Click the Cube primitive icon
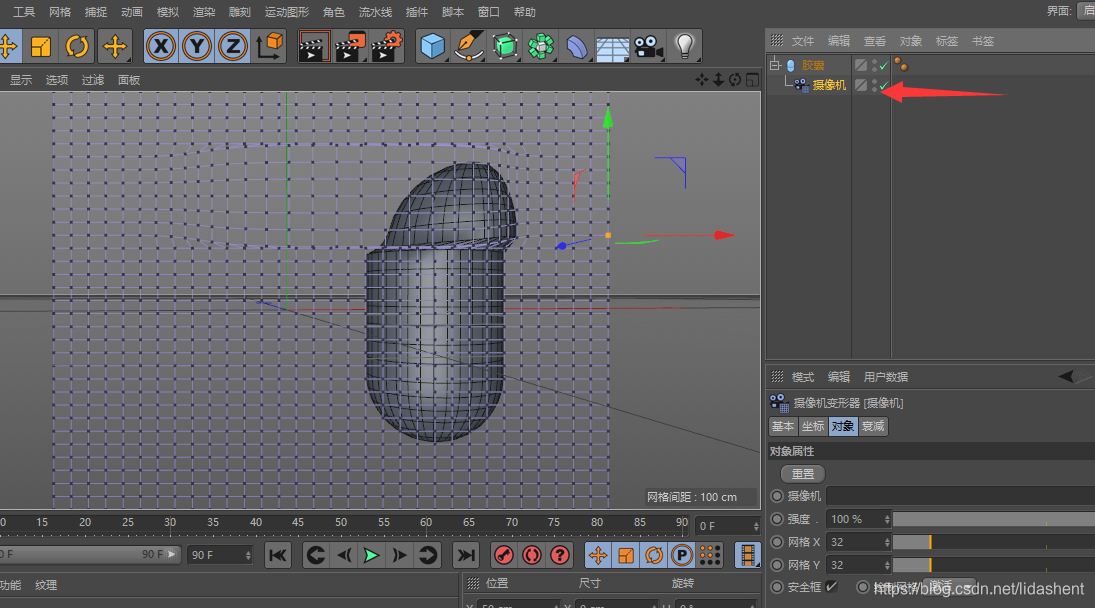Screen dimensions: 1095x608 click(x=432, y=46)
